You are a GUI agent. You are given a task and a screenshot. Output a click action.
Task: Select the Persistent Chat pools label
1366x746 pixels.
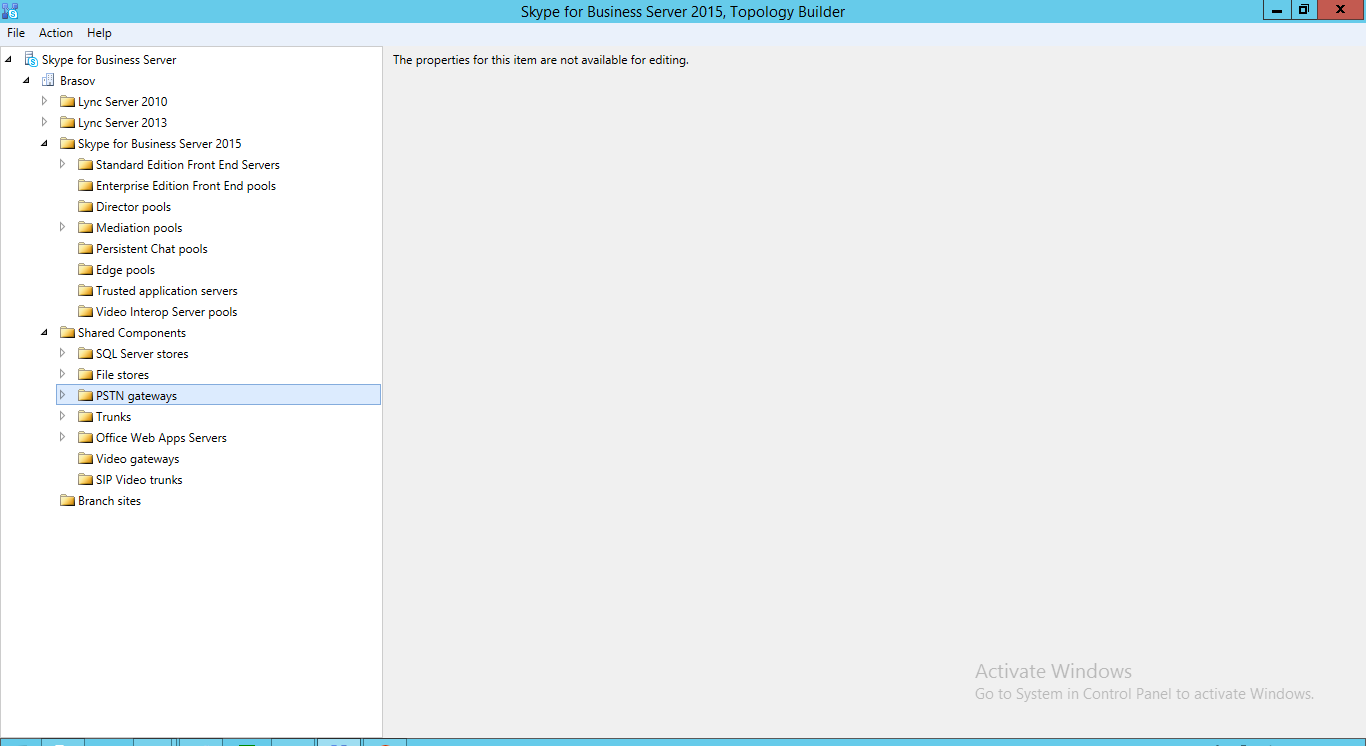click(152, 249)
